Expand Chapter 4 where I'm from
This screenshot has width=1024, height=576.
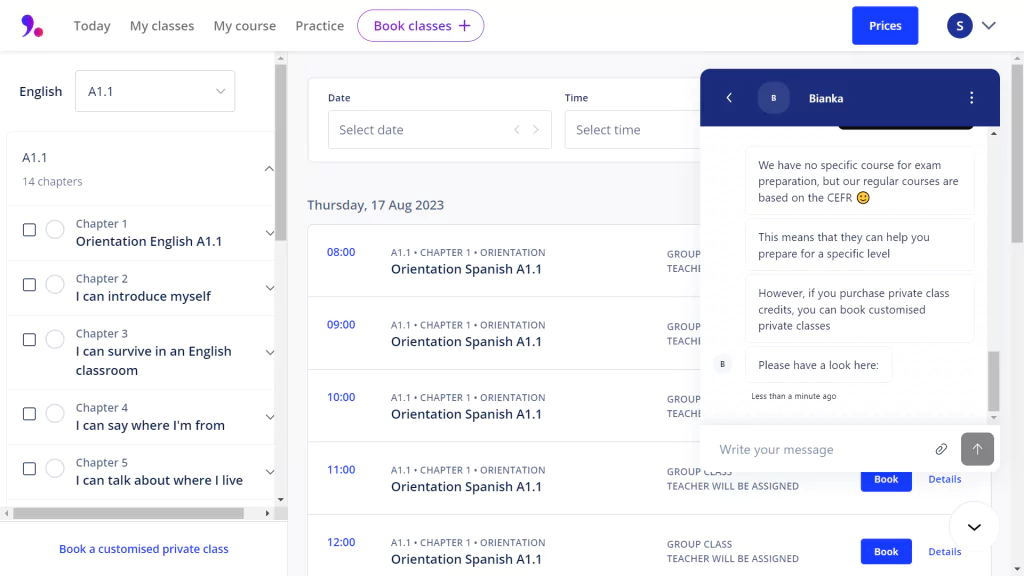click(x=270, y=417)
